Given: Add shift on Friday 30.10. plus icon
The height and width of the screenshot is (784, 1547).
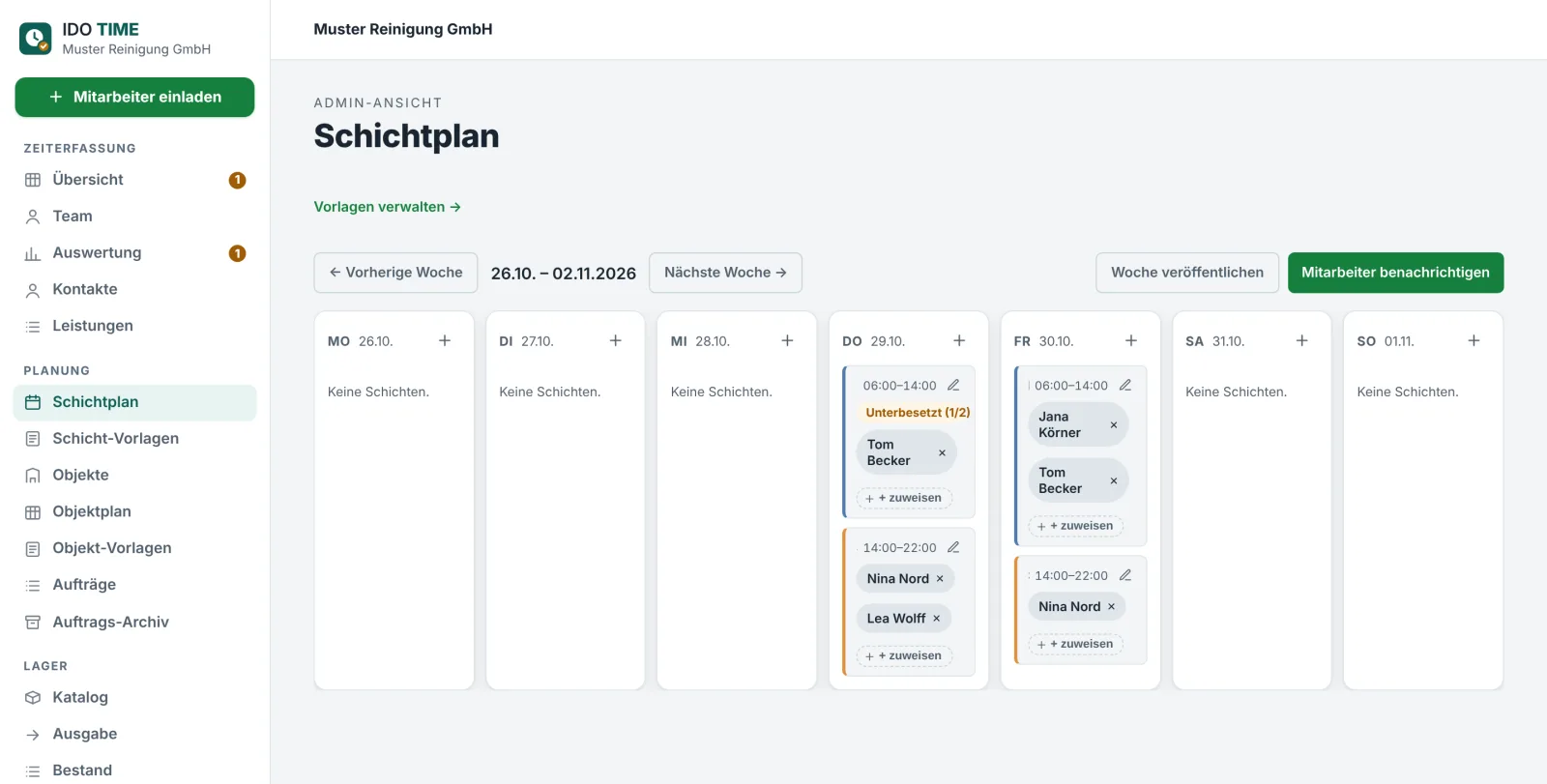Looking at the screenshot, I should click(x=1131, y=340).
